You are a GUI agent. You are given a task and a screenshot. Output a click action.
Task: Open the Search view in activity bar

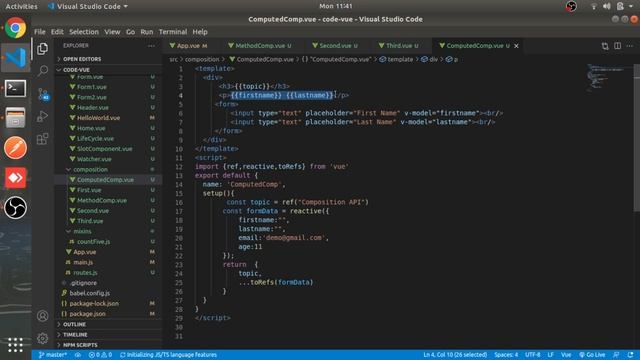coord(42,71)
